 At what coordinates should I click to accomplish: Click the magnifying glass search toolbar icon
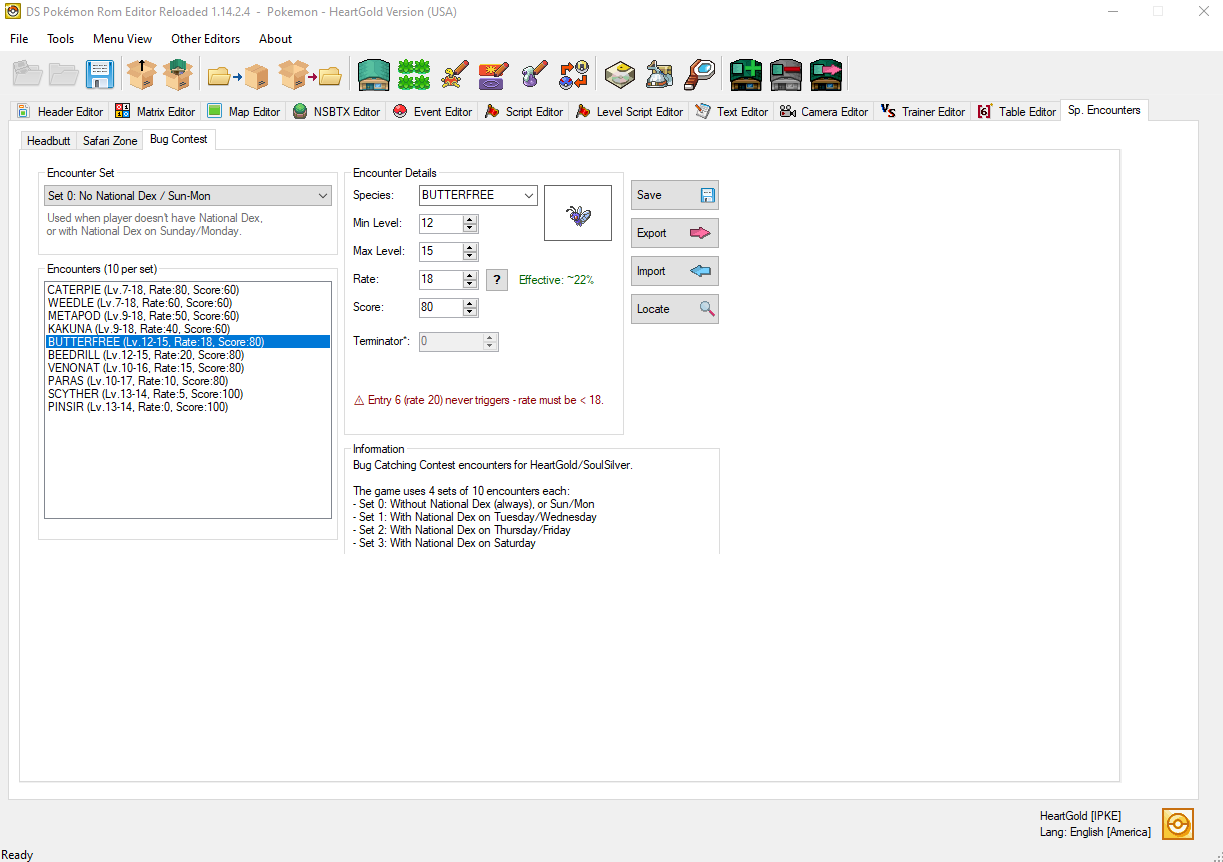[699, 74]
